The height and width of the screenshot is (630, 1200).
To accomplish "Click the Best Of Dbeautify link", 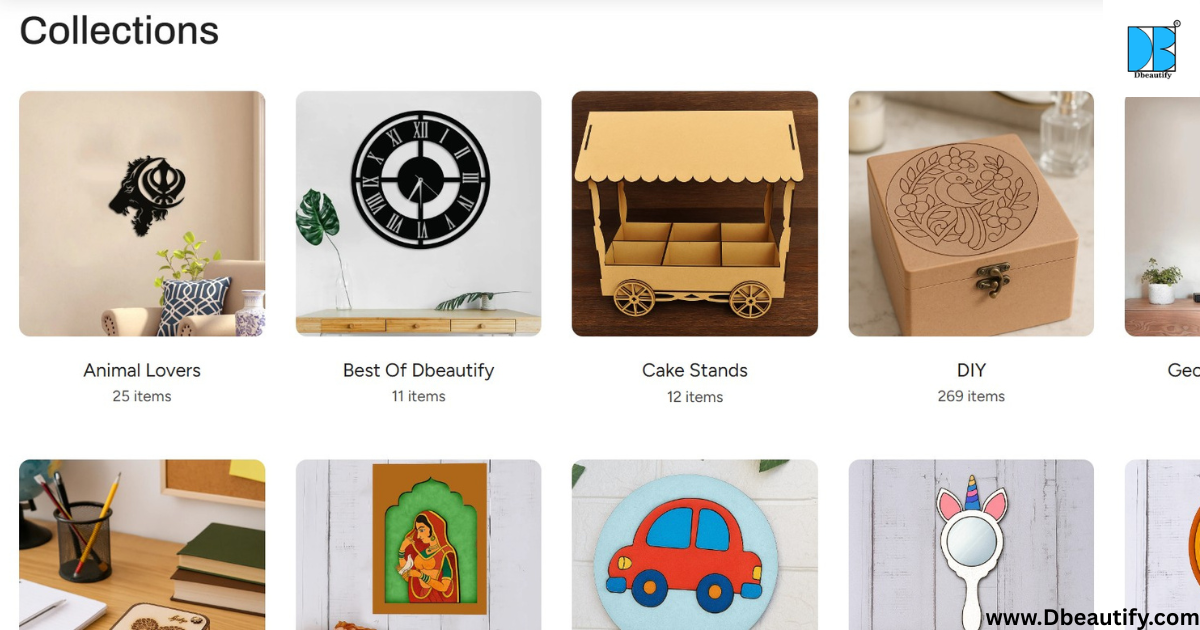I will (x=418, y=370).
